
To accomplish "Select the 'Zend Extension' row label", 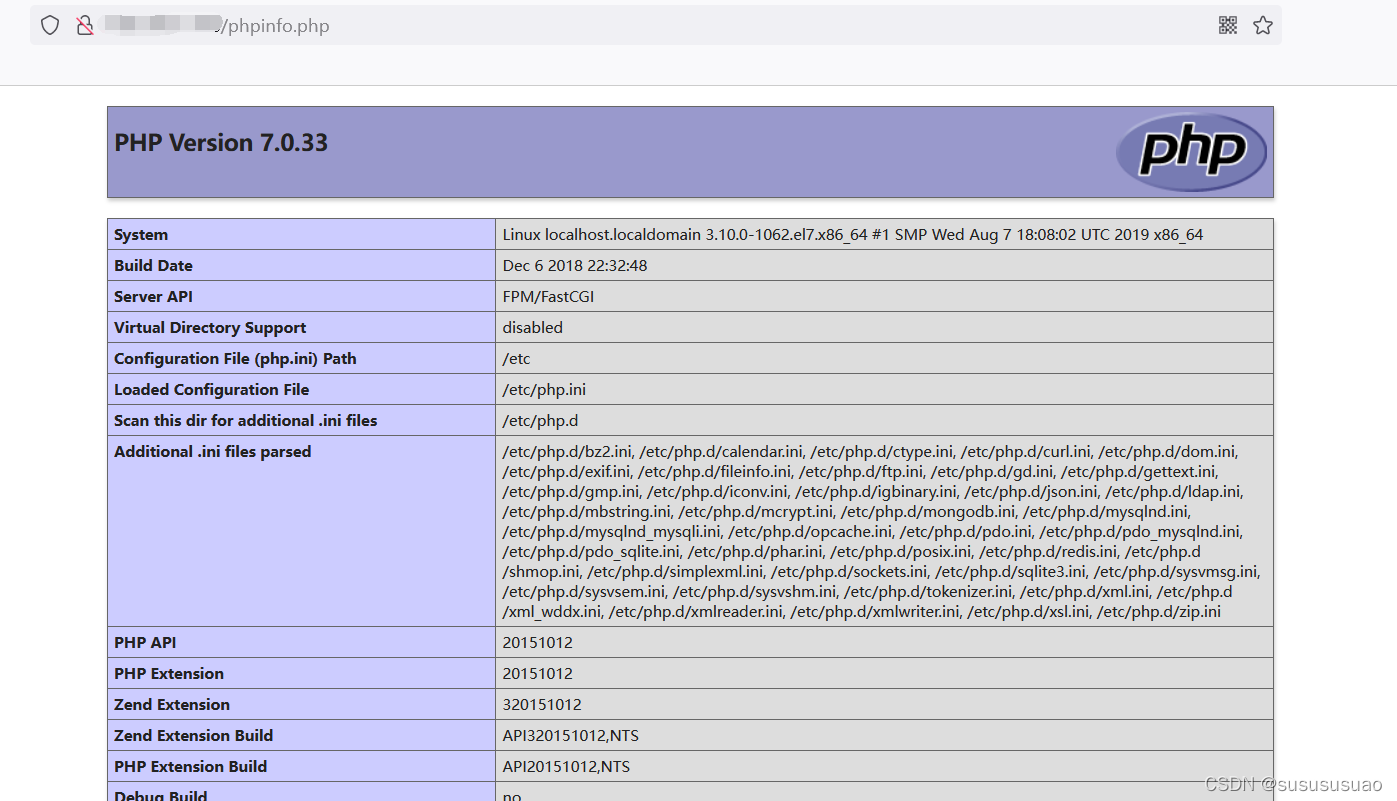I will tap(172, 705).
